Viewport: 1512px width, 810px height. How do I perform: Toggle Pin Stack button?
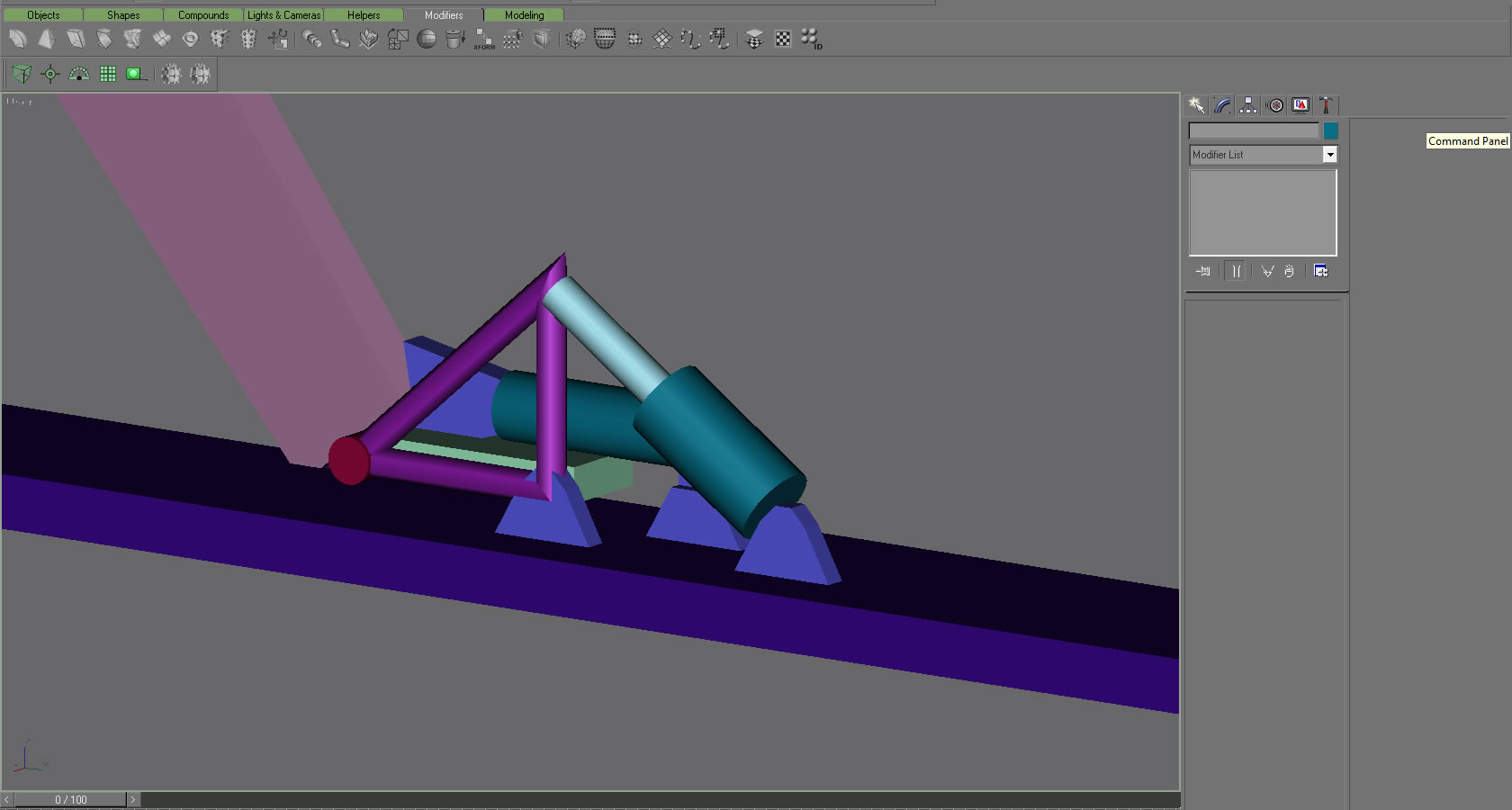1202,271
